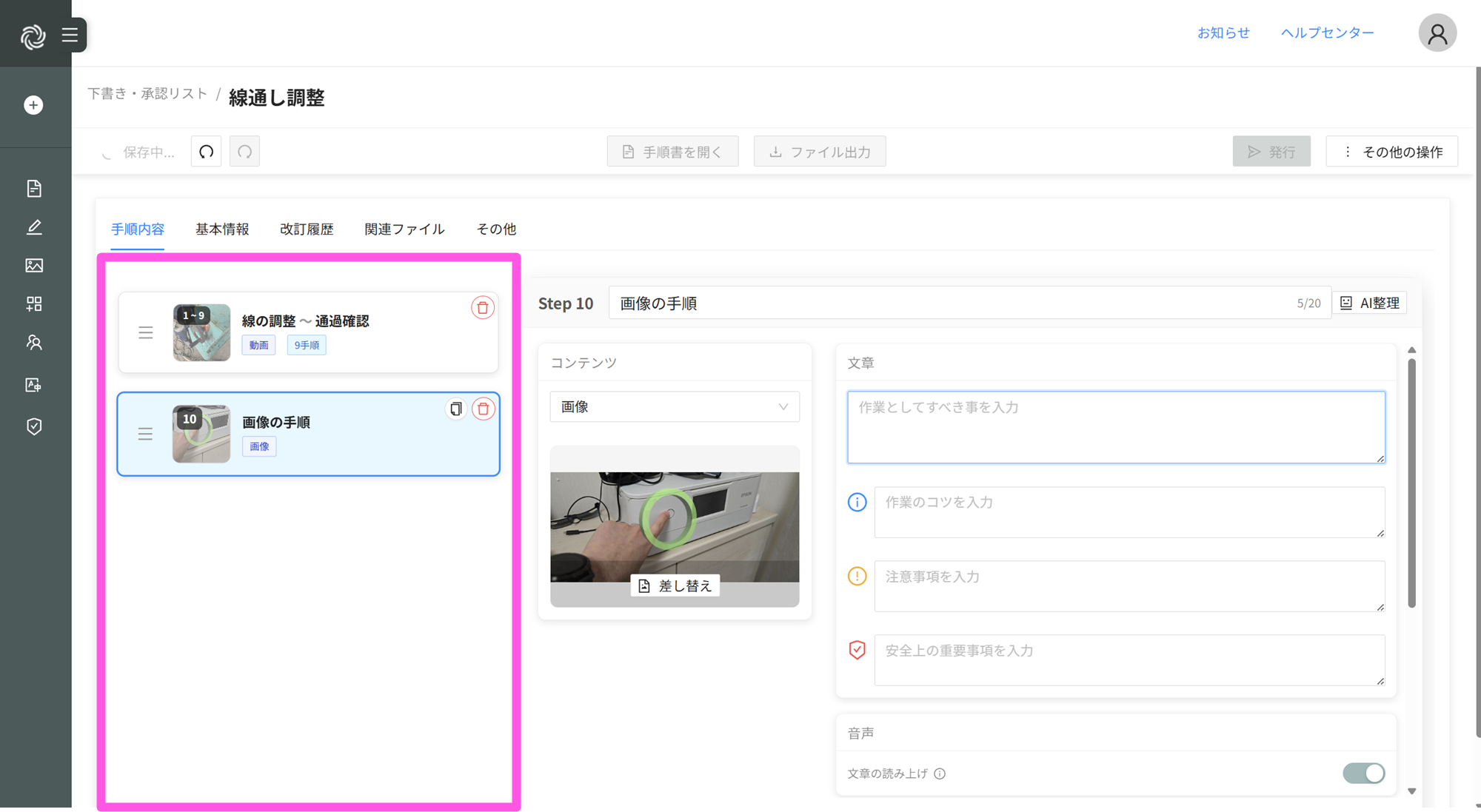Switch to the 基本情報 tab
This screenshot has height=812, width=1481.
point(222,229)
